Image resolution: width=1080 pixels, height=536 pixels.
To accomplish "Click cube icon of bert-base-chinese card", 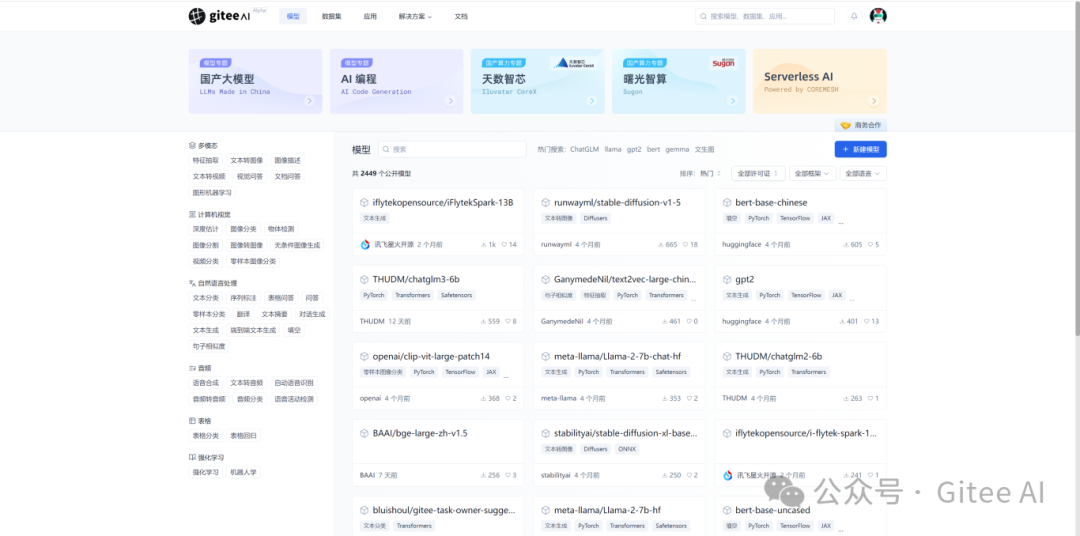I will click(727, 203).
